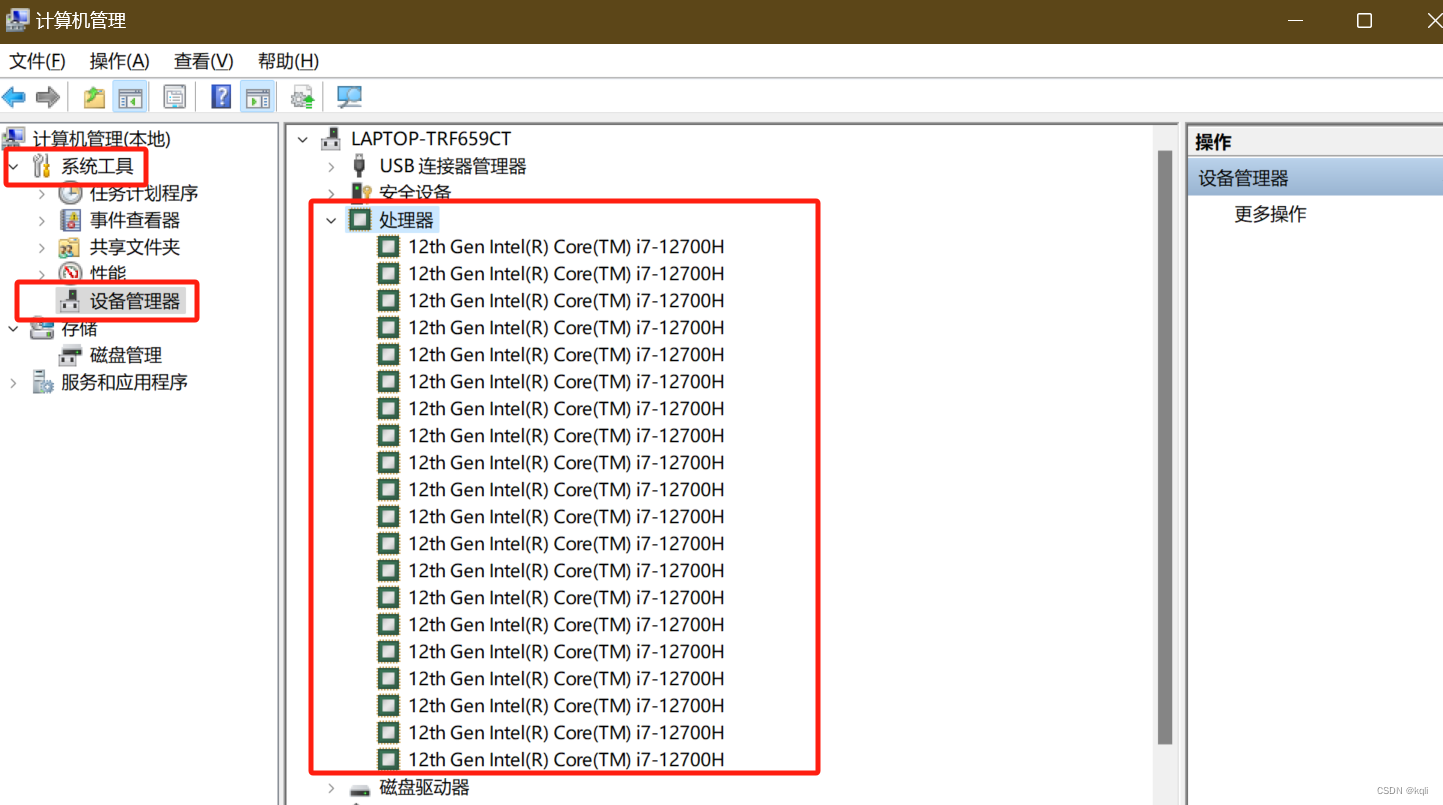Expand the 服务和应用程序 node arrow
This screenshot has height=805, width=1443.
pyautogui.click(x=13, y=382)
